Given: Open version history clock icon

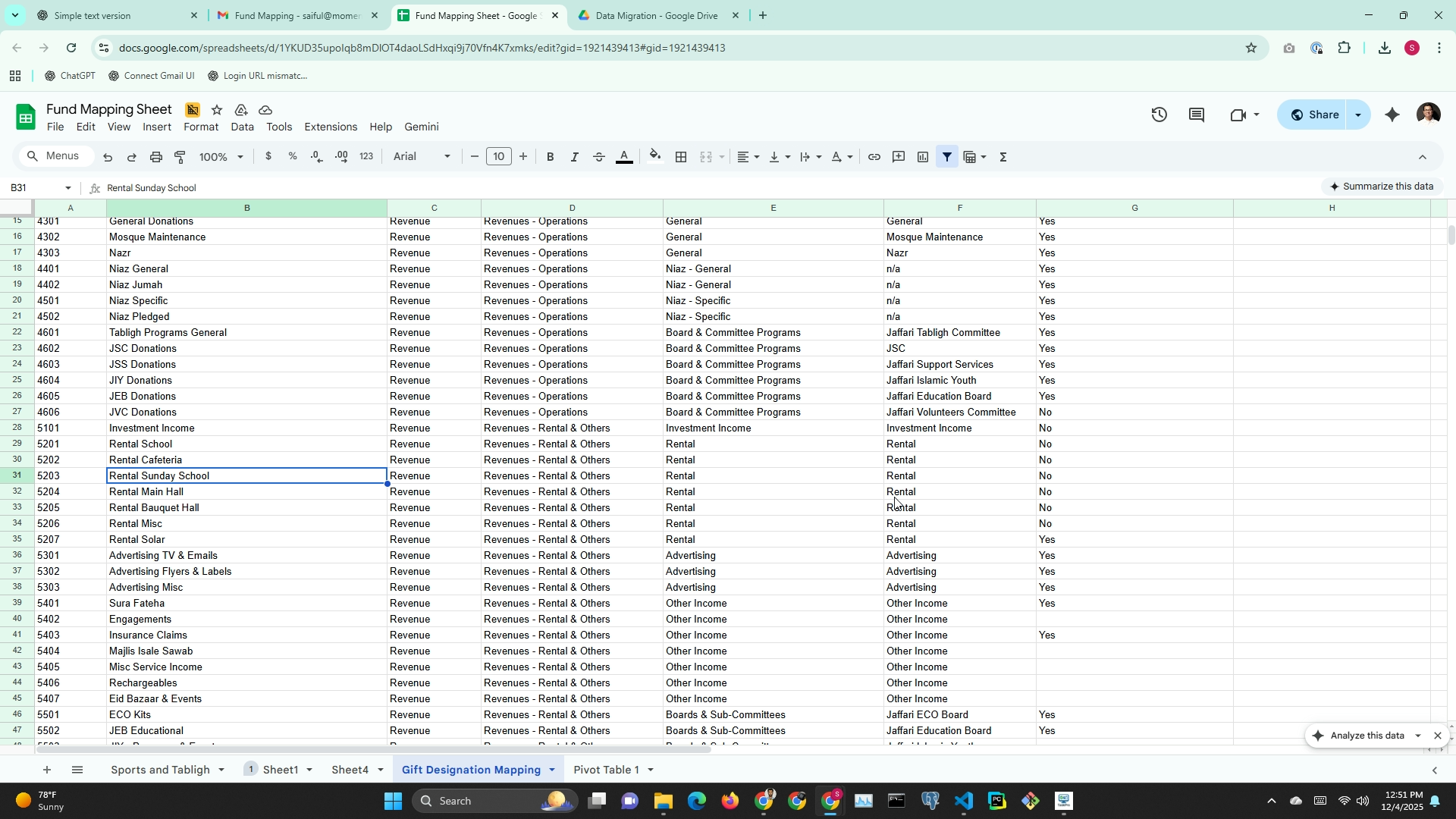Looking at the screenshot, I should pos(1159,115).
